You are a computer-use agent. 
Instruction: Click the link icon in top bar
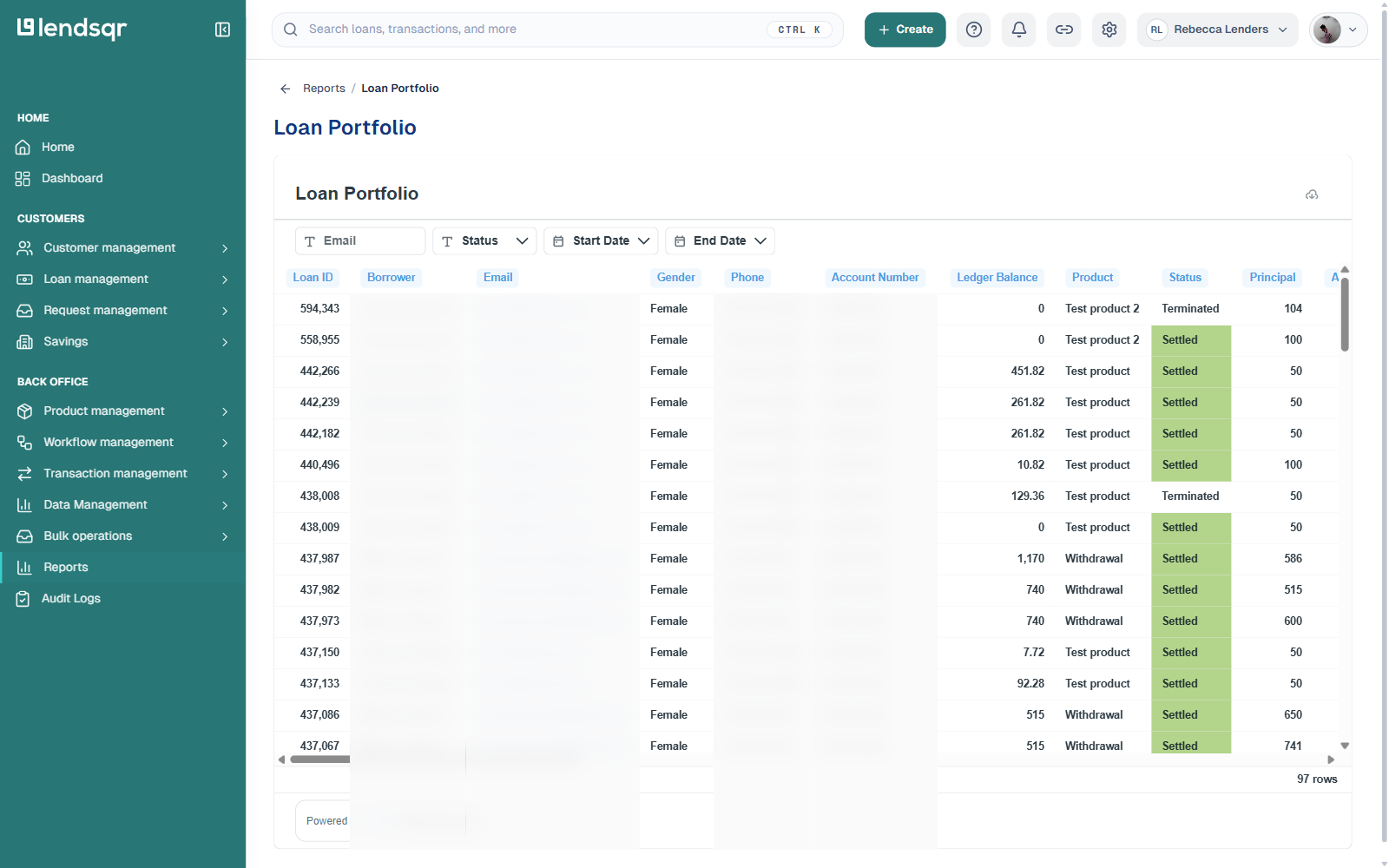(x=1064, y=30)
